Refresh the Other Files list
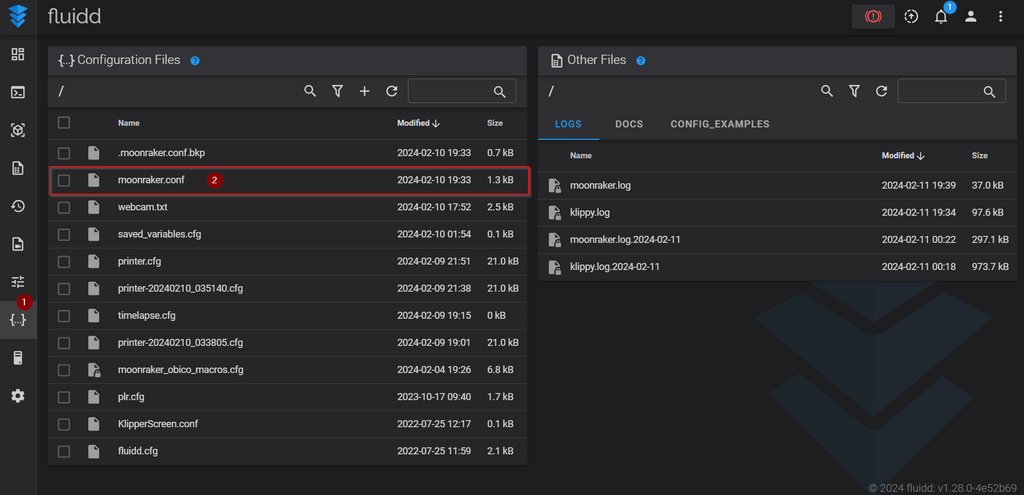Viewport: 1024px width, 495px height. tap(882, 91)
